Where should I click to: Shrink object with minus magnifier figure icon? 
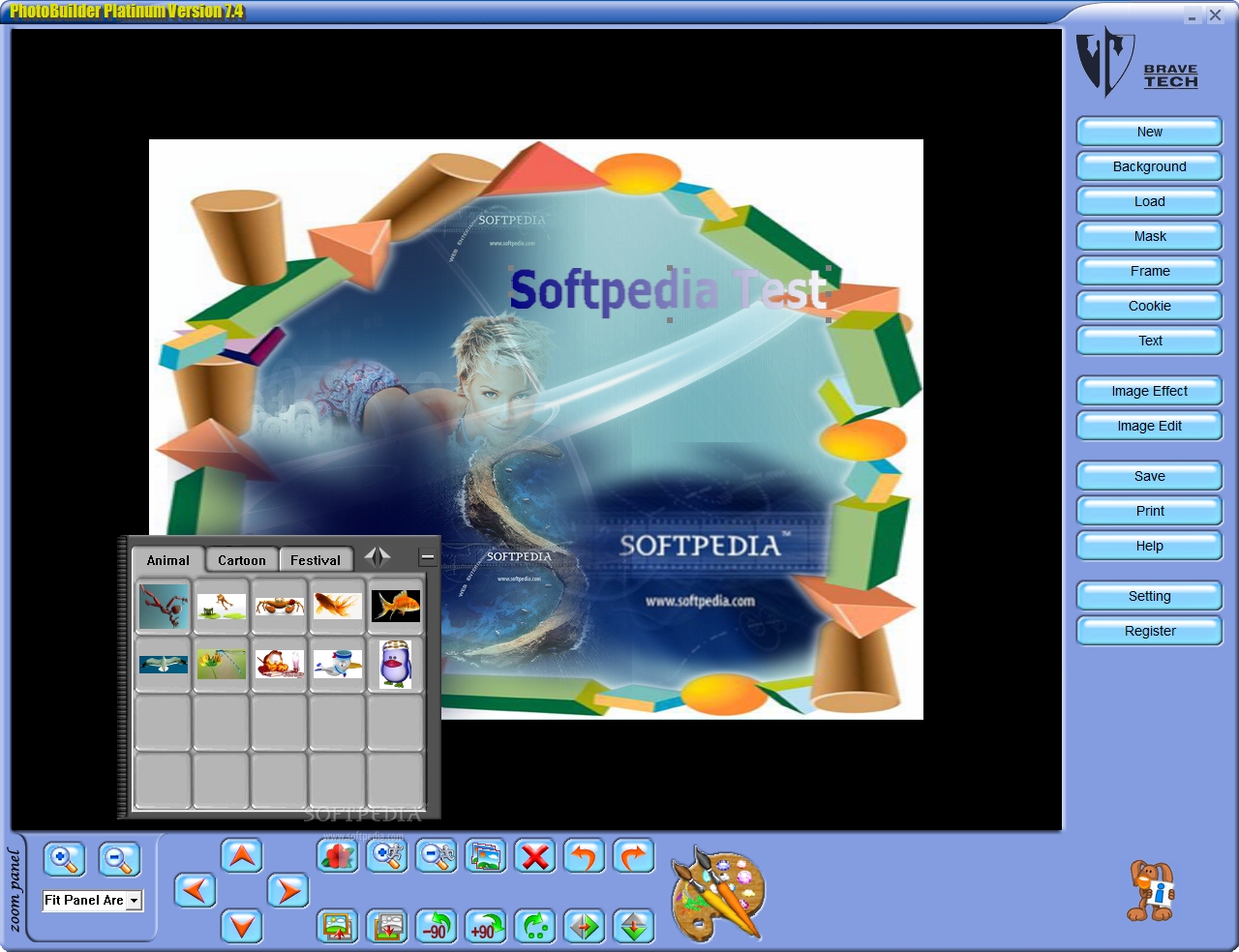coord(437,856)
